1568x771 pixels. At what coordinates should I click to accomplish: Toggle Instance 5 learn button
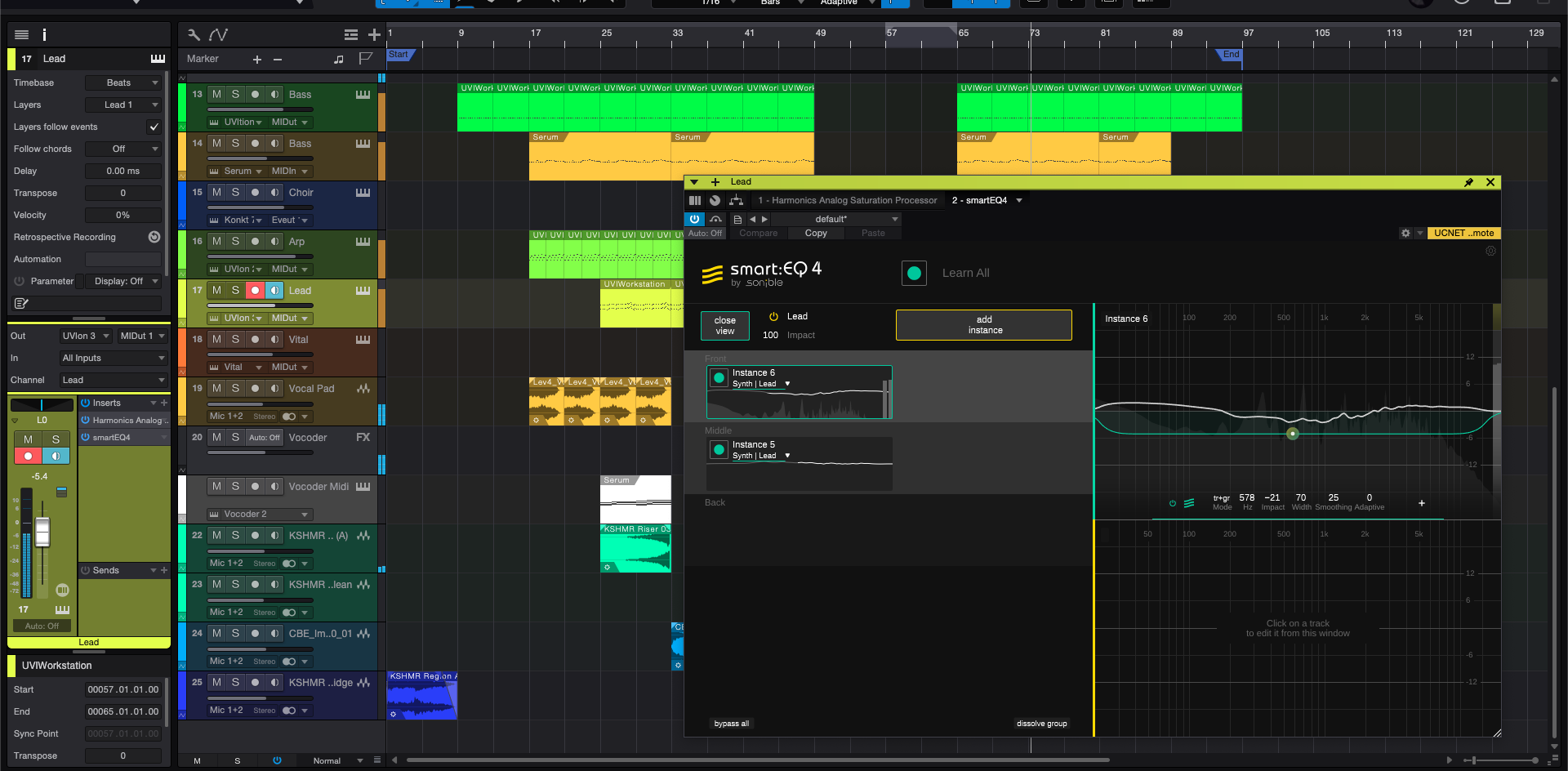point(719,450)
